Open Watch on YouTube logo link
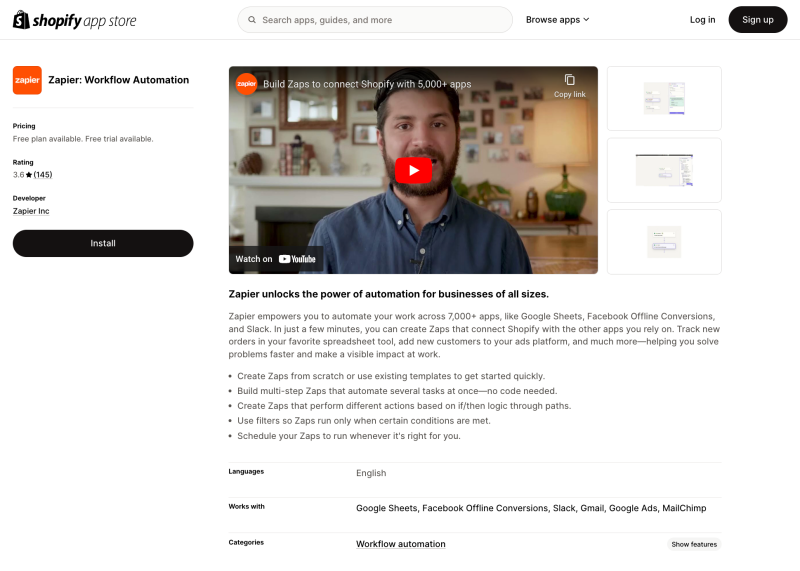800x571 pixels. click(x=297, y=259)
